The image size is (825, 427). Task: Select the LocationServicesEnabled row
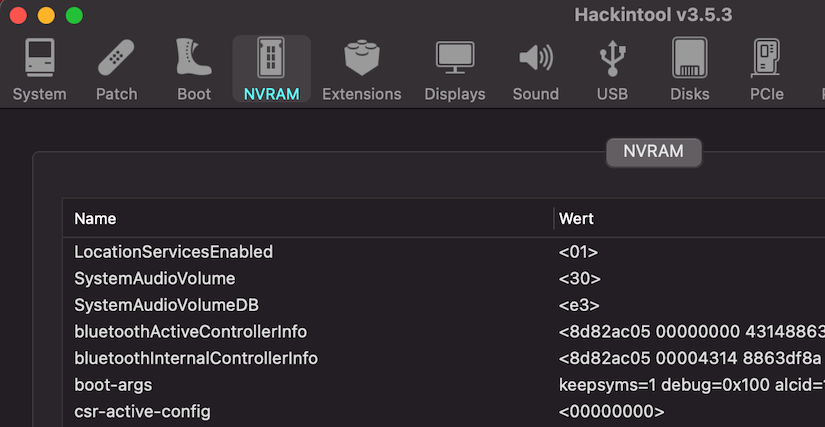(173, 252)
